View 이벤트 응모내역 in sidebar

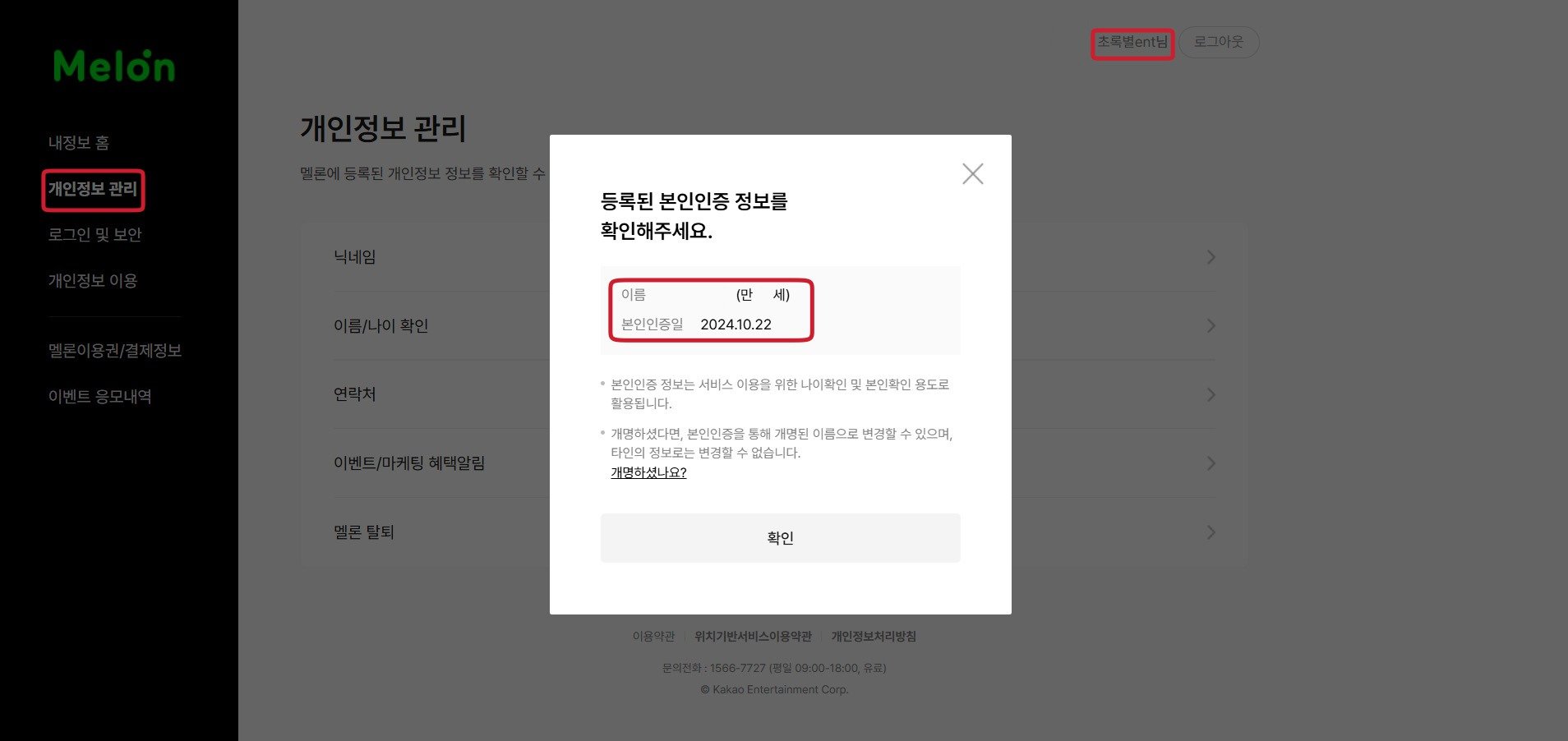[100, 397]
